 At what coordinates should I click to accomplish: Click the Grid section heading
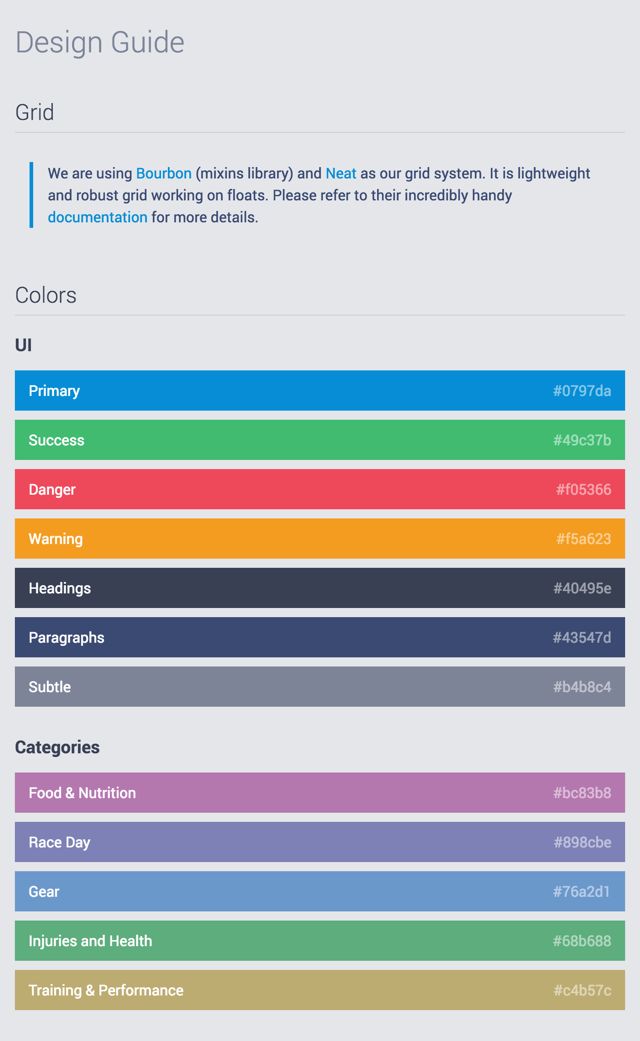click(x=34, y=113)
